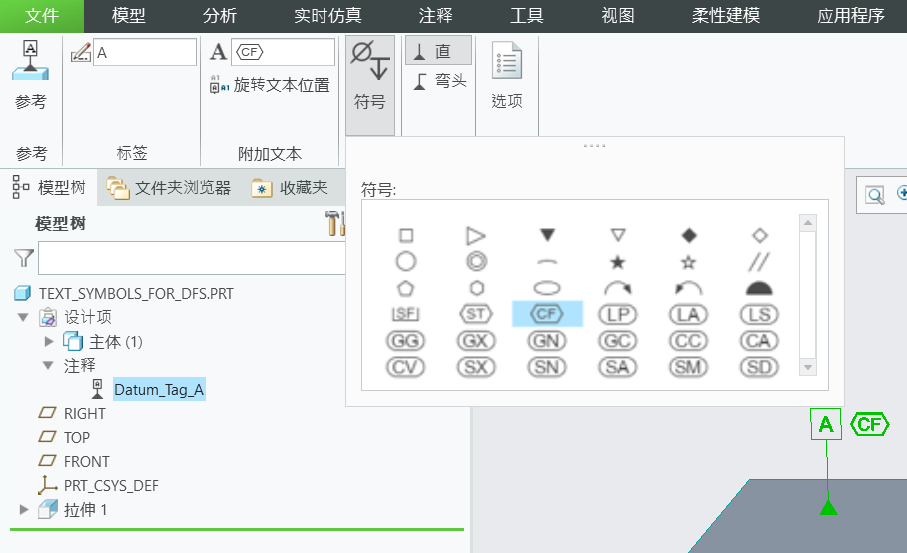This screenshot has height=553, width=907.
Task: Click the 旋转文本位置 rotate text icon
Action: tap(220, 85)
